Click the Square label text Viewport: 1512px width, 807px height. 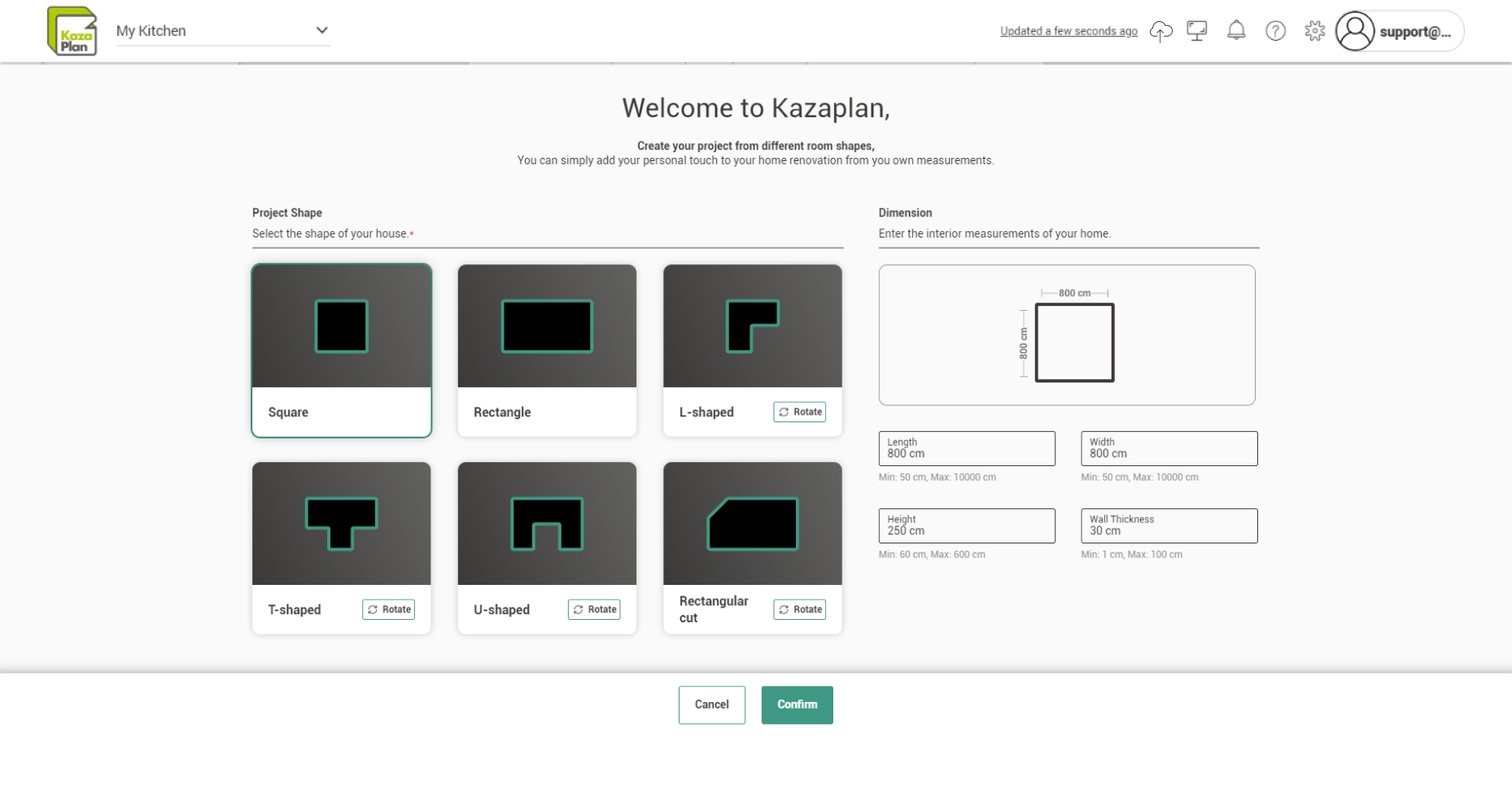(x=288, y=412)
